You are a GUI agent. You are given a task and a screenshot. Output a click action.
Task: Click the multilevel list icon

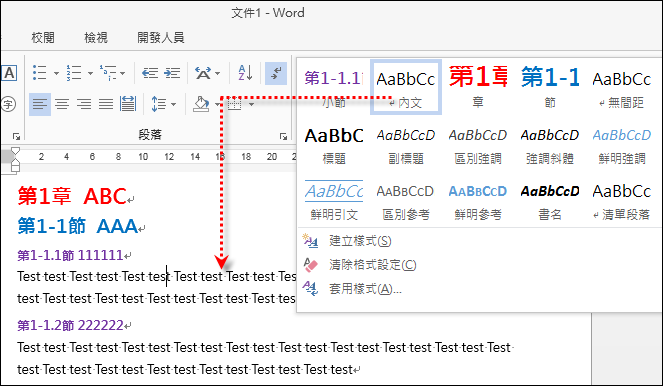[108, 73]
